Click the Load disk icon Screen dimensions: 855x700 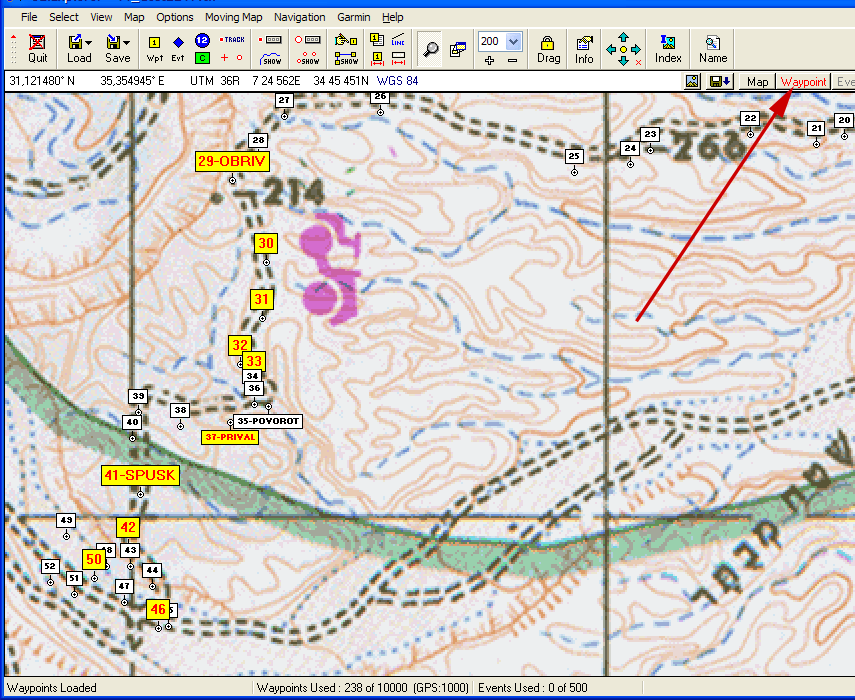pos(75,43)
